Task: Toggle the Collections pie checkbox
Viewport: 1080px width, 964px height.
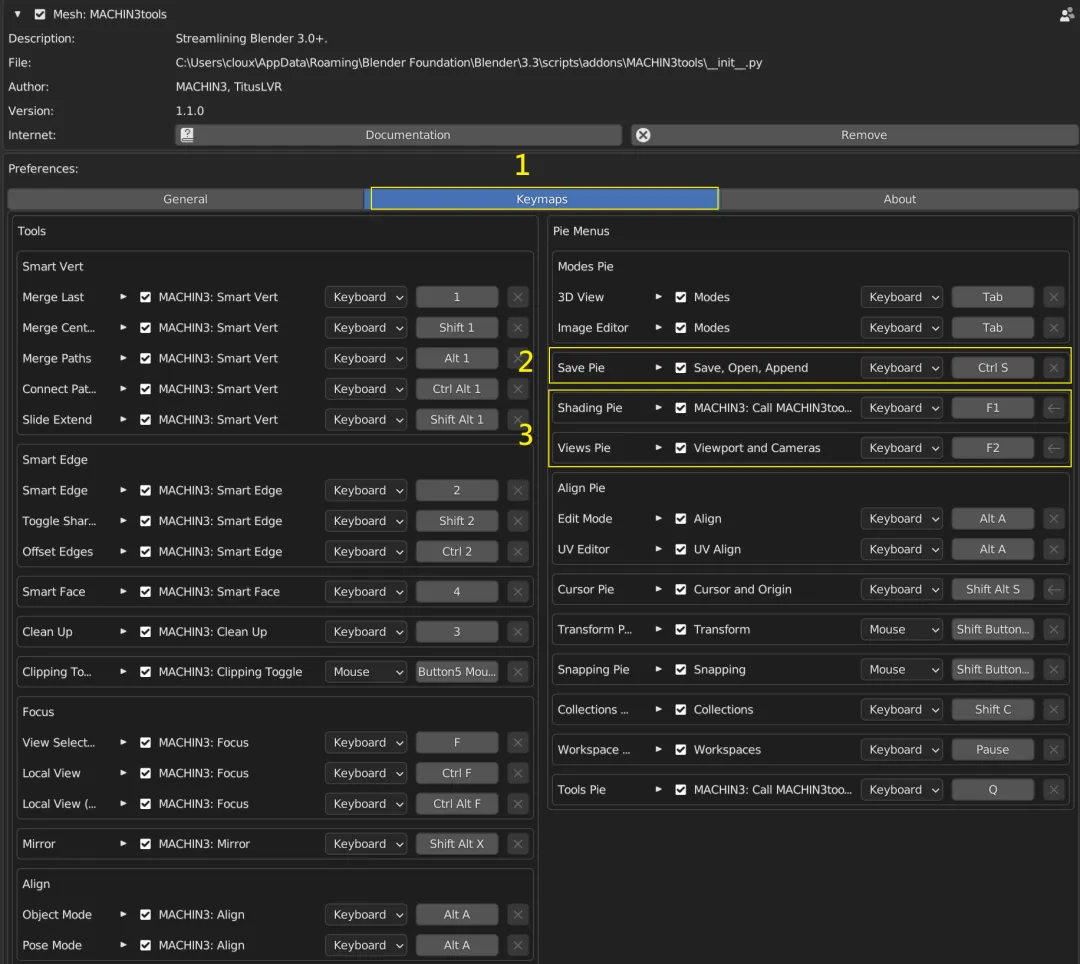Action: coord(681,710)
